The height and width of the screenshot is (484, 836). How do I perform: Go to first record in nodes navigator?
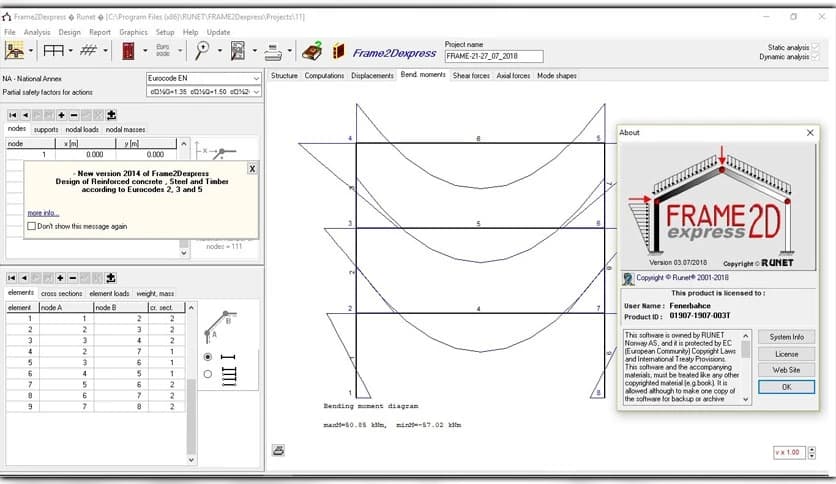pyautogui.click(x=13, y=115)
